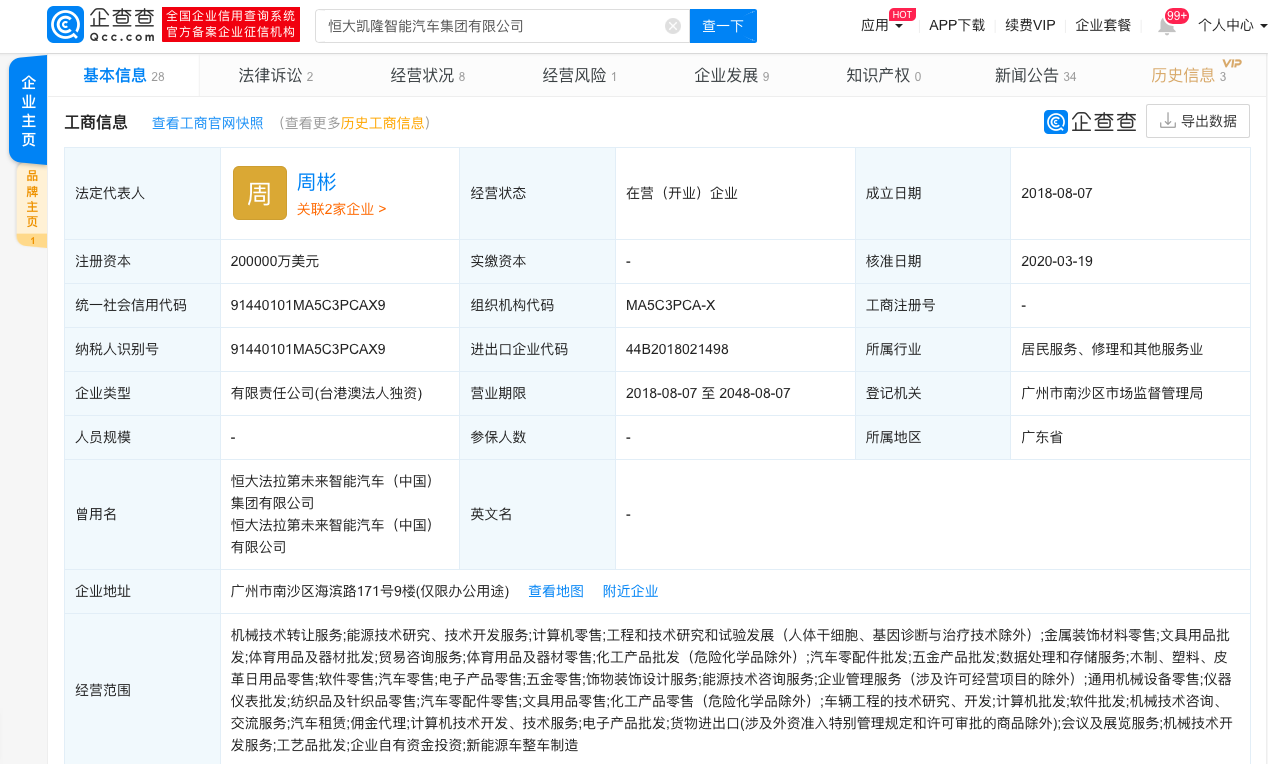The width and height of the screenshot is (1268, 764).
Task: Open the 知识产权 tab
Action: 883,76
